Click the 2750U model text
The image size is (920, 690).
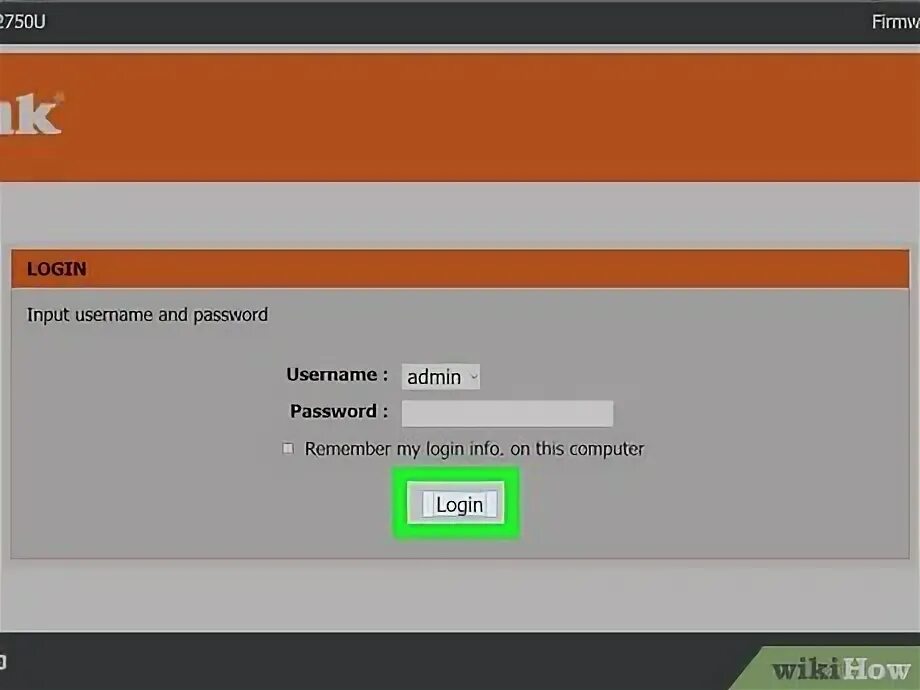pyautogui.click(x=22, y=22)
